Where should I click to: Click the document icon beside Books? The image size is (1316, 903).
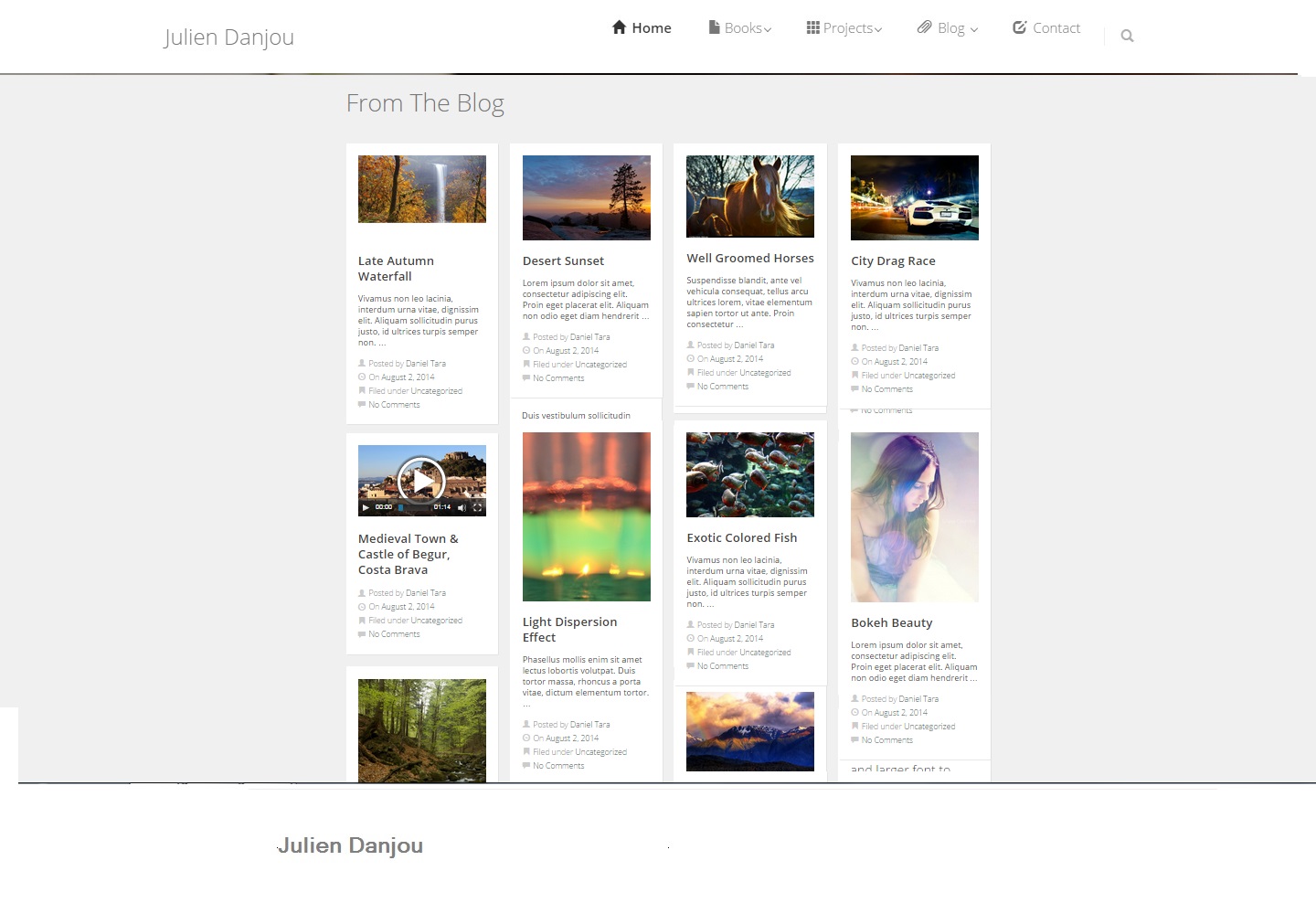coord(714,27)
